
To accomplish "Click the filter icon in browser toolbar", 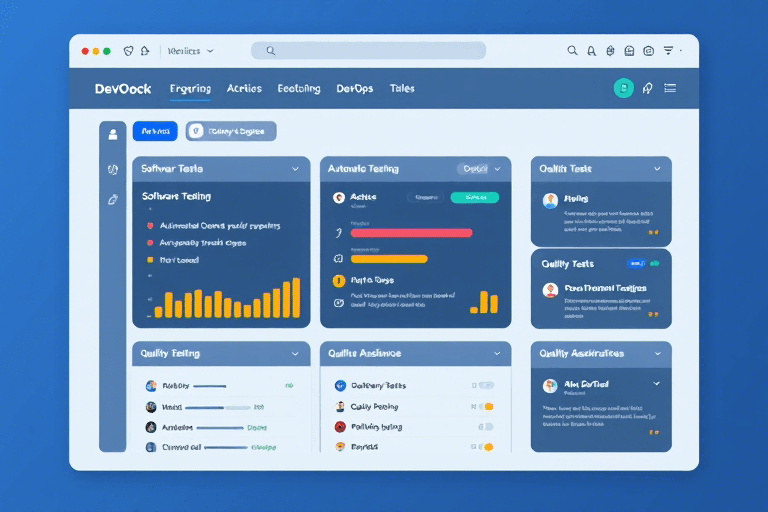I will [669, 50].
